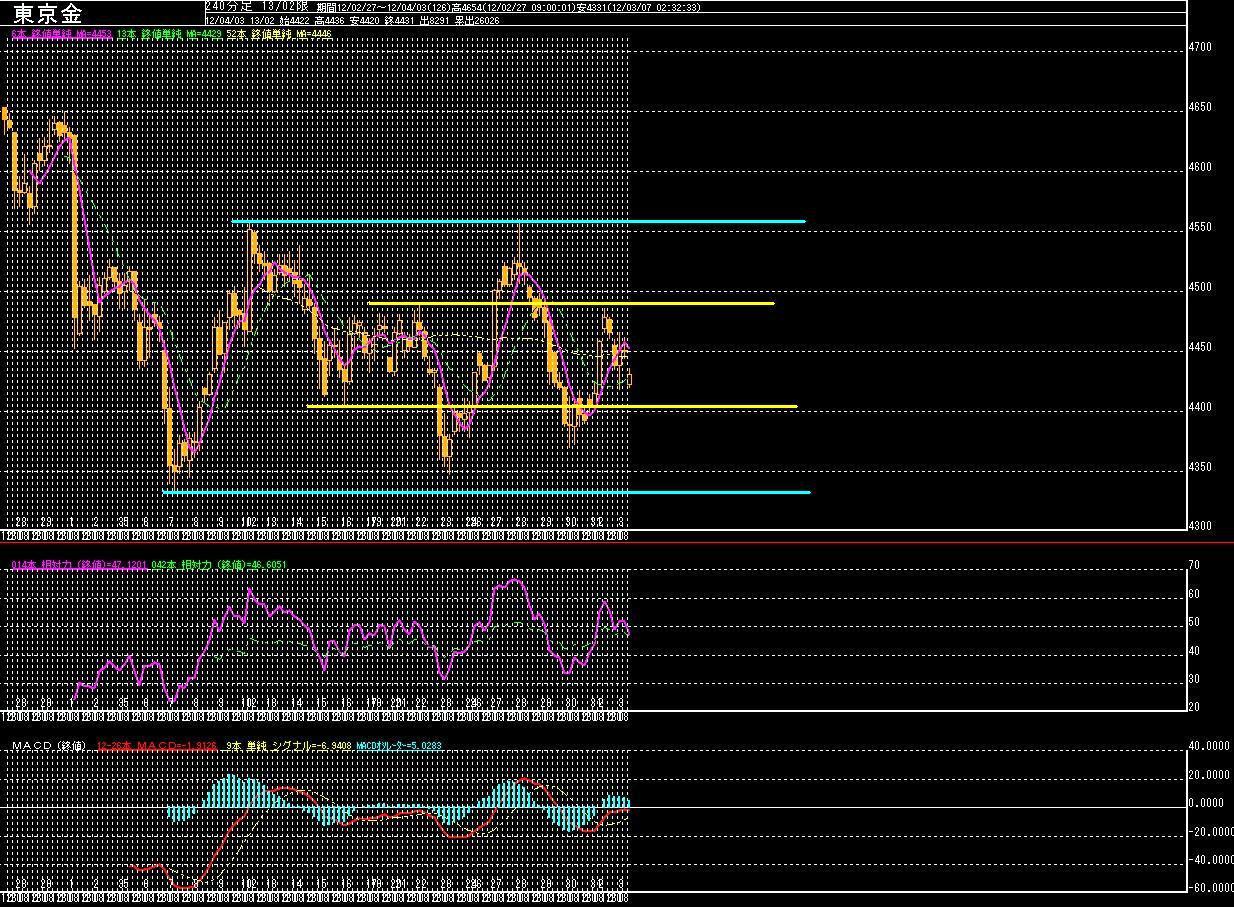This screenshot has width=1234, height=907.
Task: Click the cyan MACDオシレーター legend
Action: pyautogui.click(x=399, y=746)
